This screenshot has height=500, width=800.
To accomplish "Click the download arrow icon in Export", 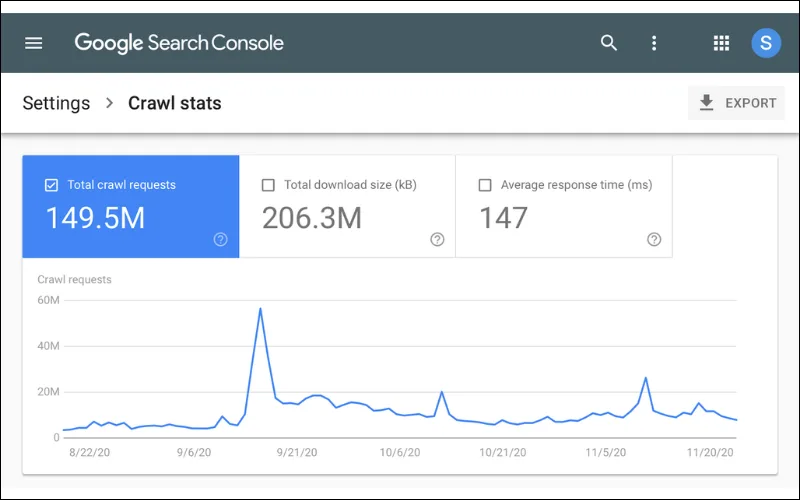I will pyautogui.click(x=706, y=103).
